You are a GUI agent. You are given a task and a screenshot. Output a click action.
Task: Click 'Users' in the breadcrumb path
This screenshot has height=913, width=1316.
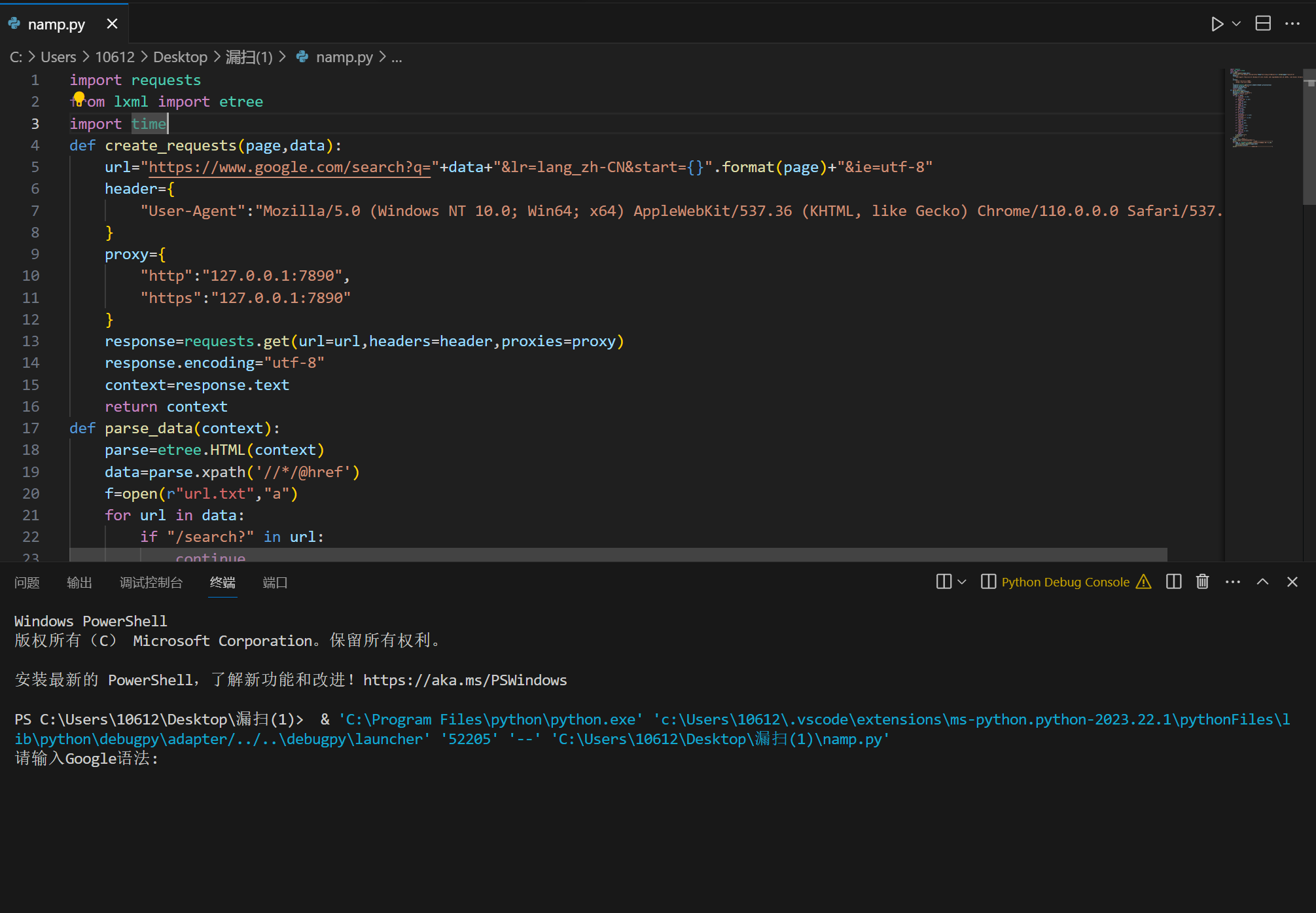click(58, 57)
